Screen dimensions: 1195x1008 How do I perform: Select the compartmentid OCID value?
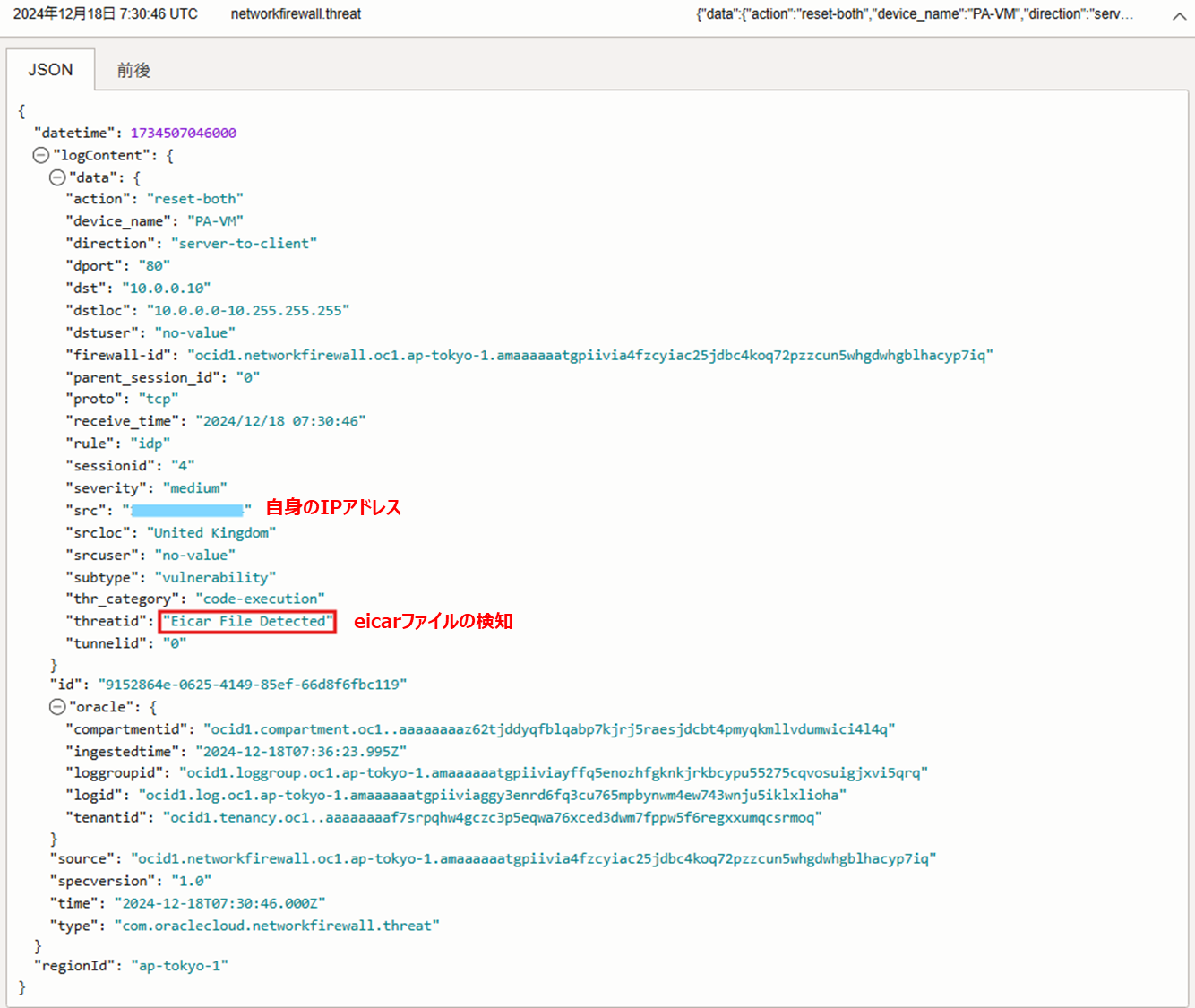pos(548,729)
